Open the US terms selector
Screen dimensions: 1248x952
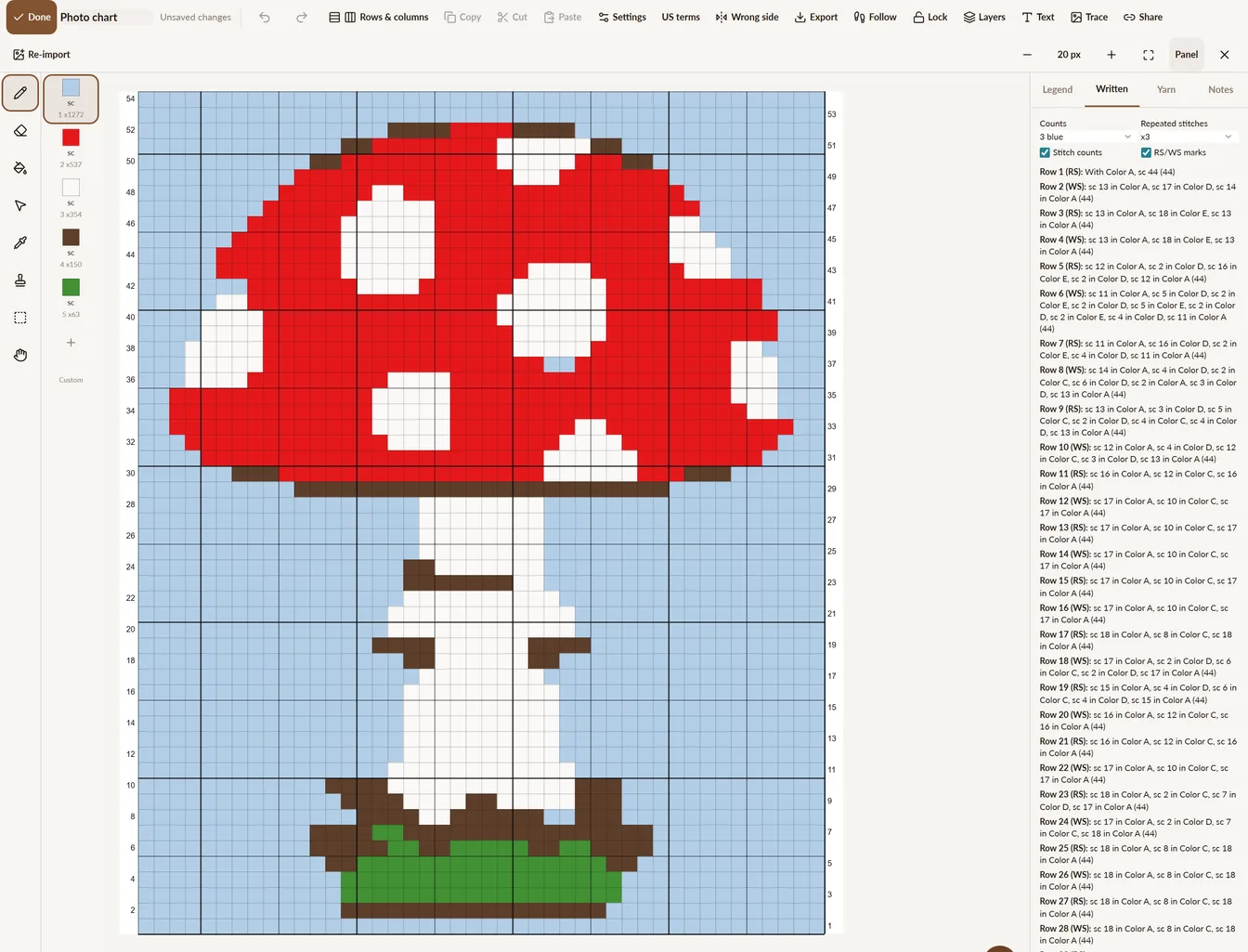coord(681,17)
